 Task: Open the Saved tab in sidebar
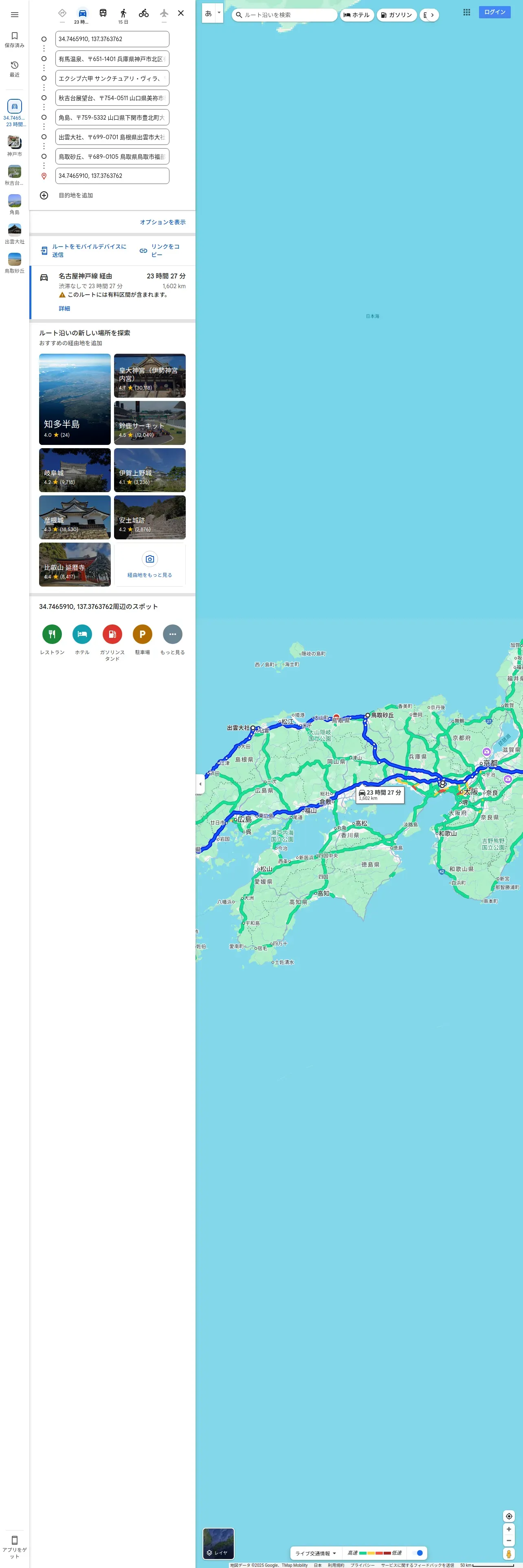(15, 39)
